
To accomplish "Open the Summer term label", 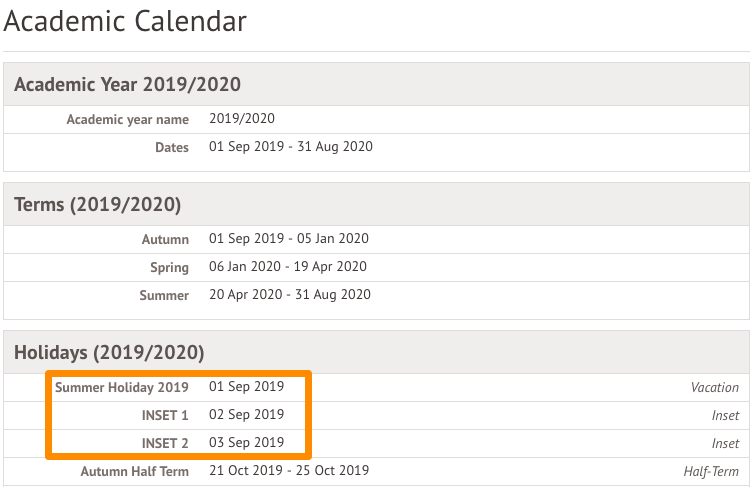I will [x=164, y=295].
